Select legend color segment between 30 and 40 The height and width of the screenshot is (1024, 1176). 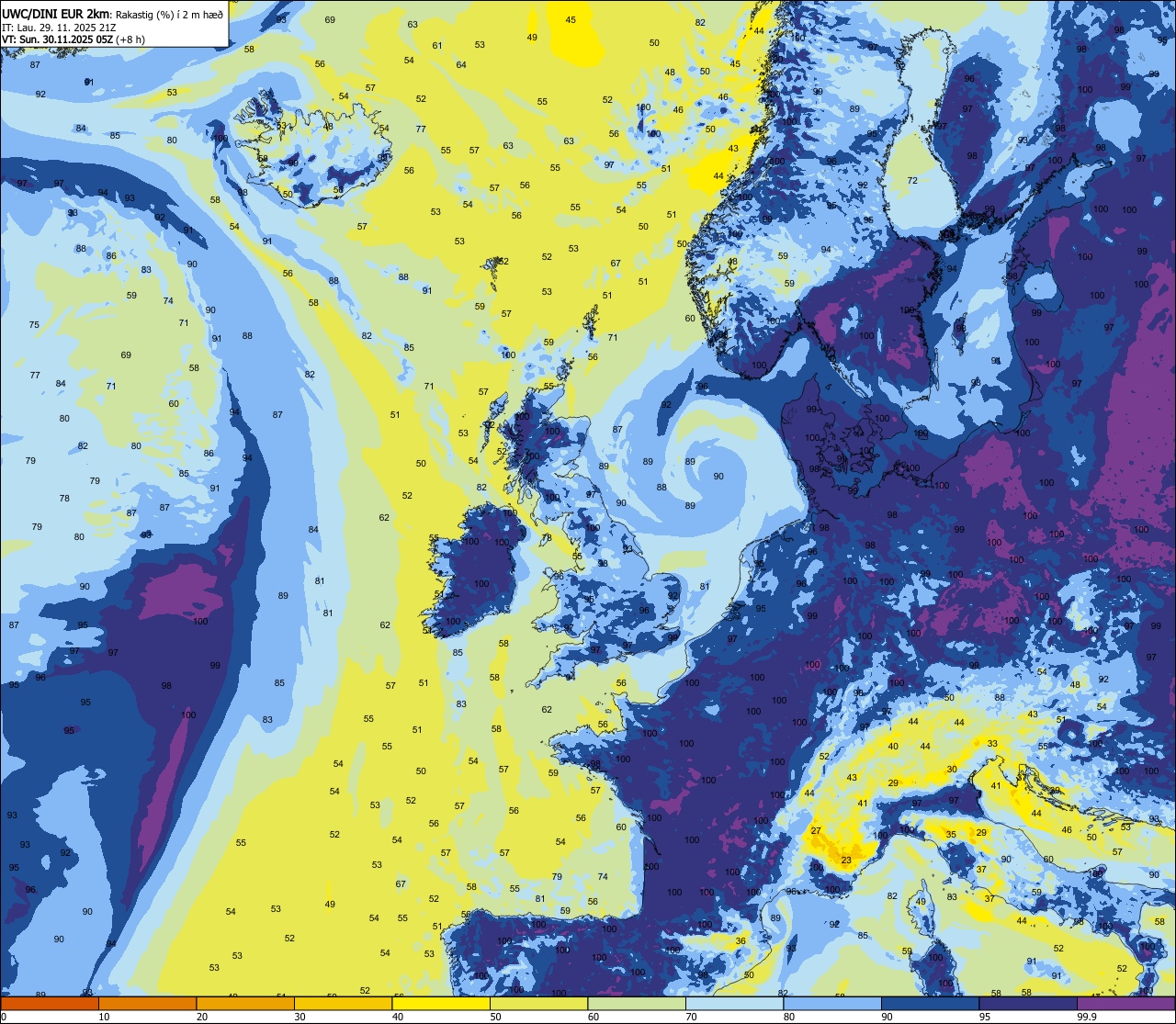343,1003
